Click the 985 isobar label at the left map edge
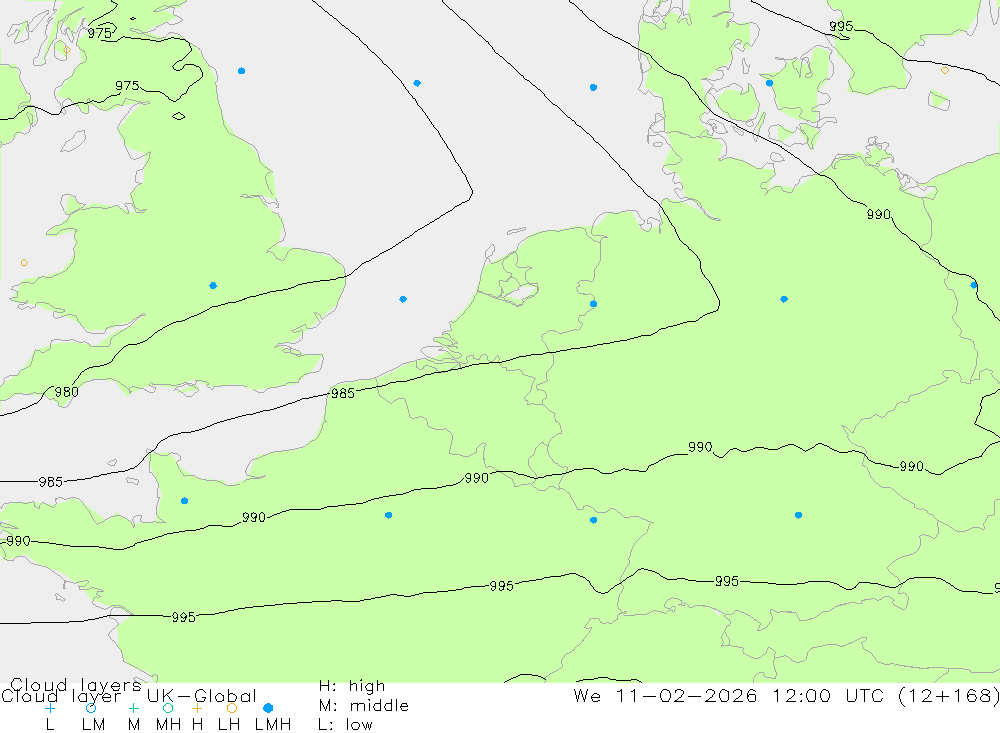The height and width of the screenshot is (733, 1000). tap(50, 482)
